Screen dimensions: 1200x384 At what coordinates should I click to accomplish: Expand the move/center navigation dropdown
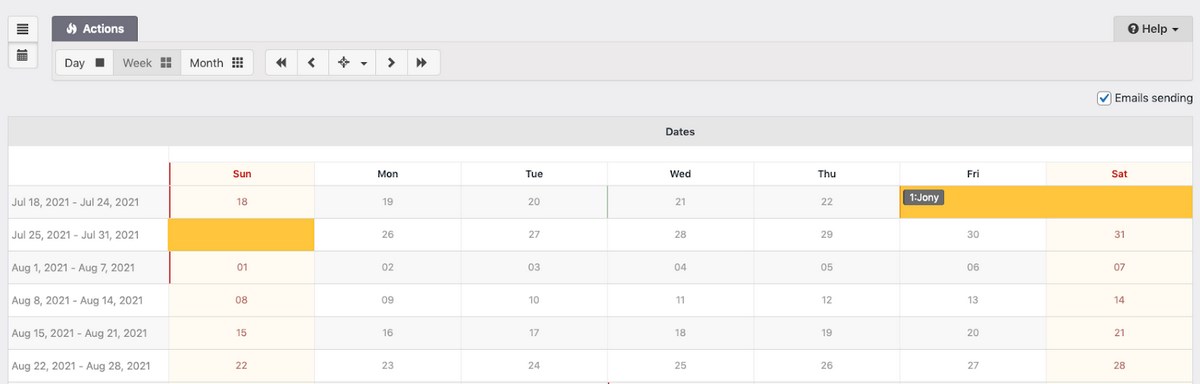coord(352,63)
